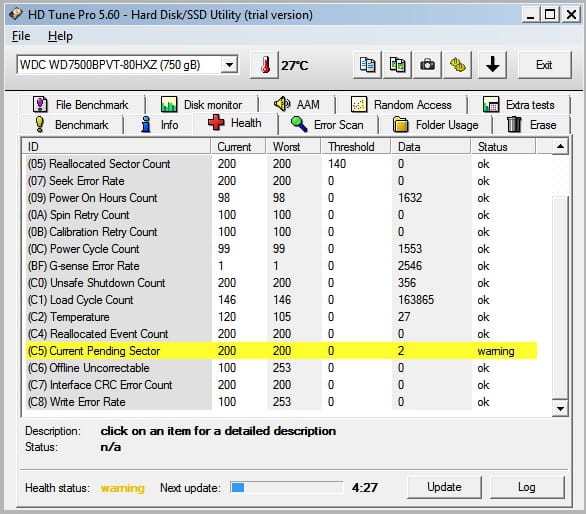Copy info to clipboard toolbar icon
Image resolution: width=586 pixels, height=514 pixels.
click(367, 65)
